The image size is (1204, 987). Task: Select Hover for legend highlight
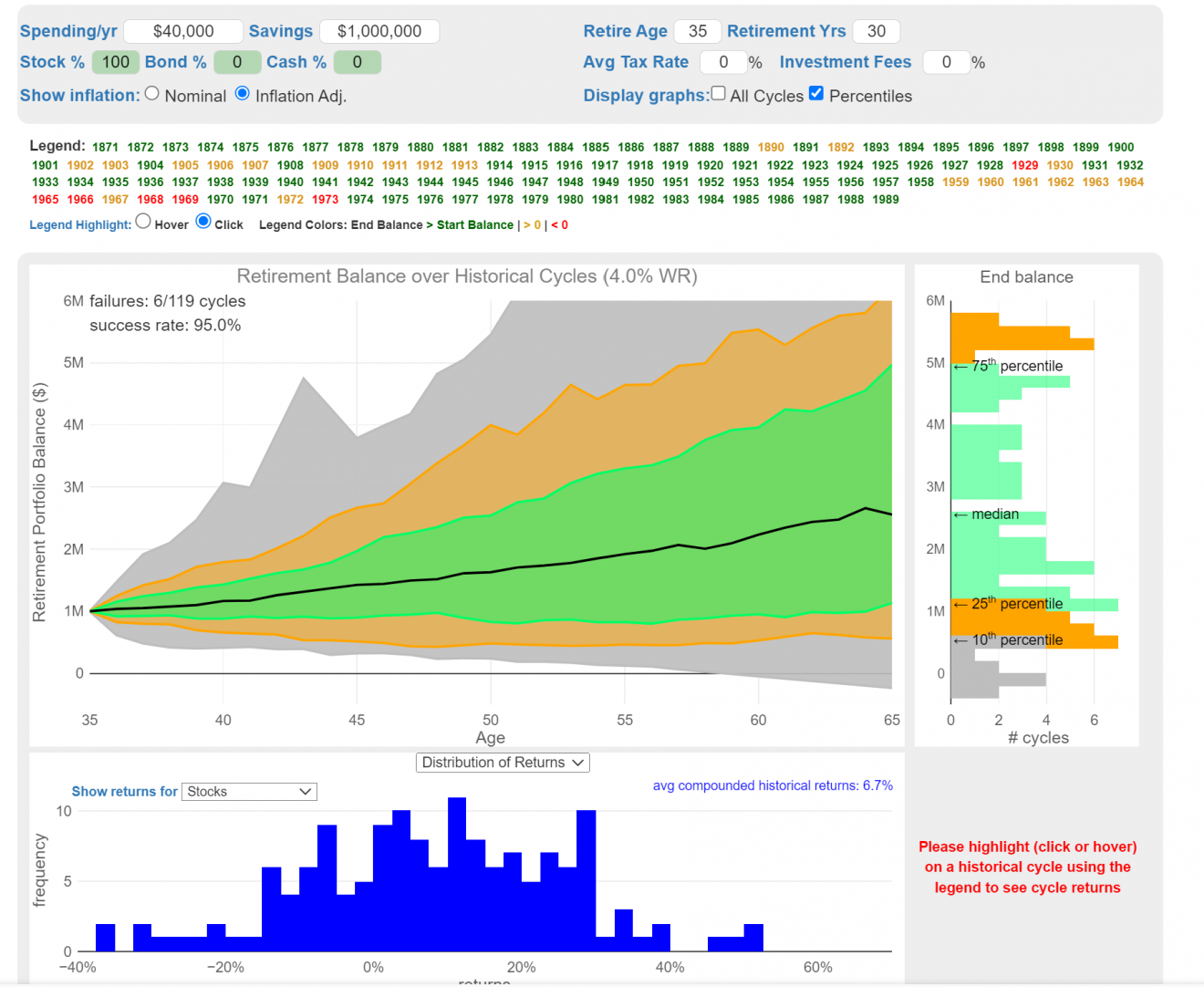pos(143,222)
